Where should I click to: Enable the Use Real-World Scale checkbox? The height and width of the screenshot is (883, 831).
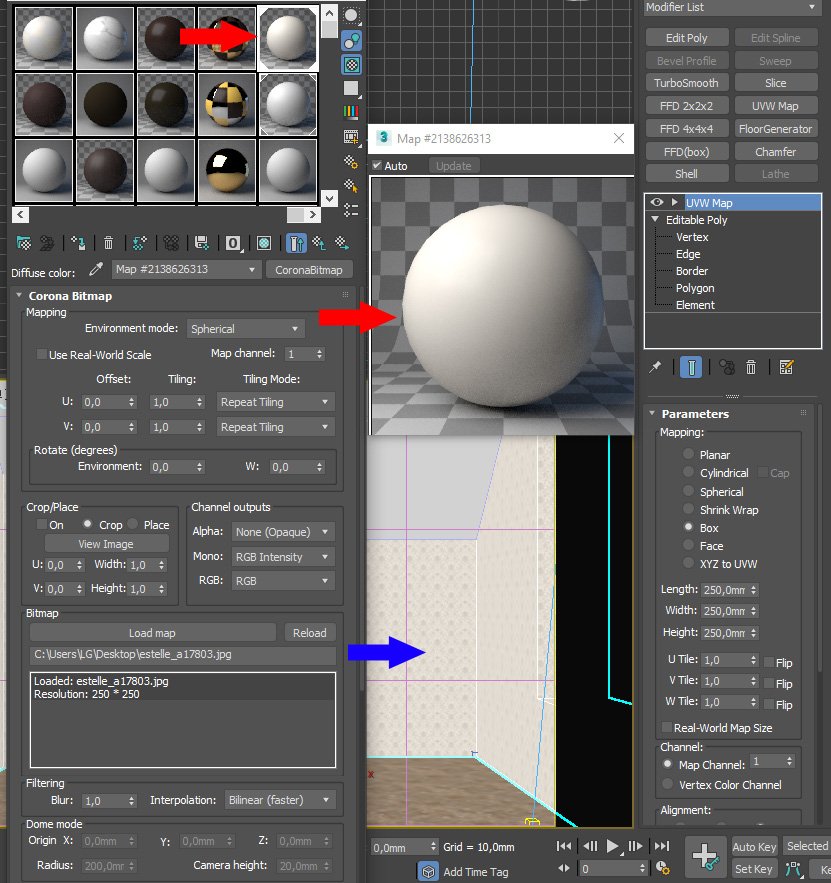[42, 355]
